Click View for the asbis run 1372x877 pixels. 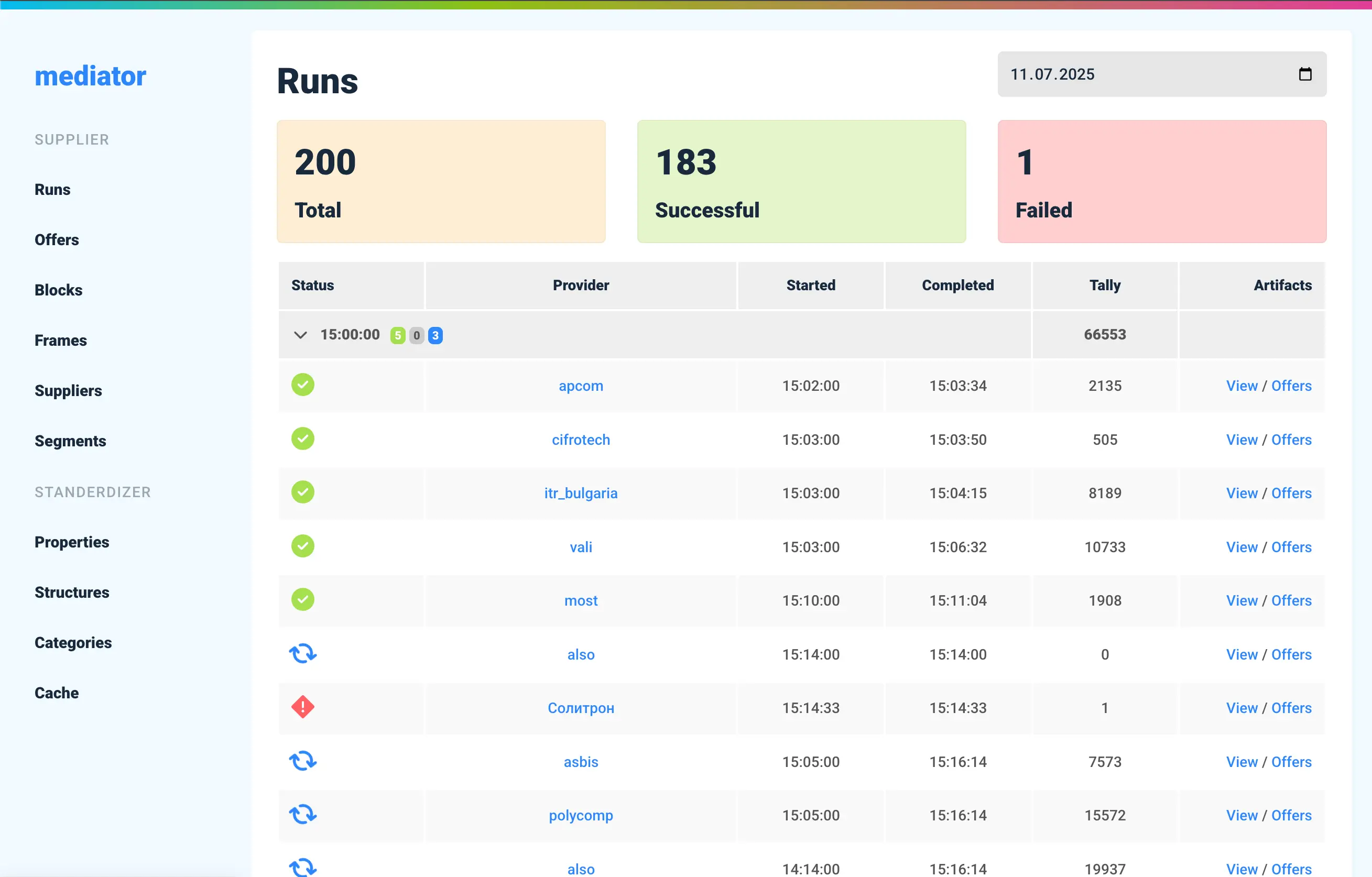(x=1242, y=762)
